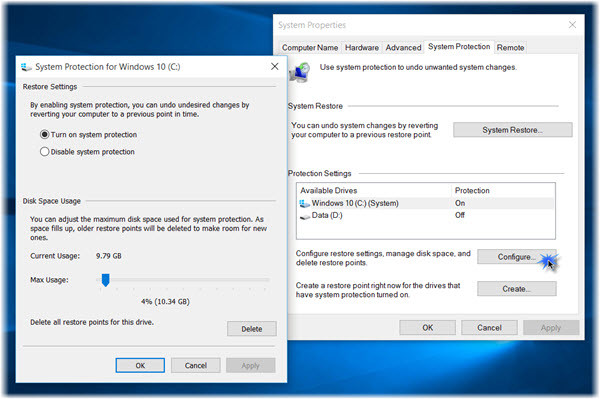Click the Off protection status for Data (D:)

pos(460,215)
